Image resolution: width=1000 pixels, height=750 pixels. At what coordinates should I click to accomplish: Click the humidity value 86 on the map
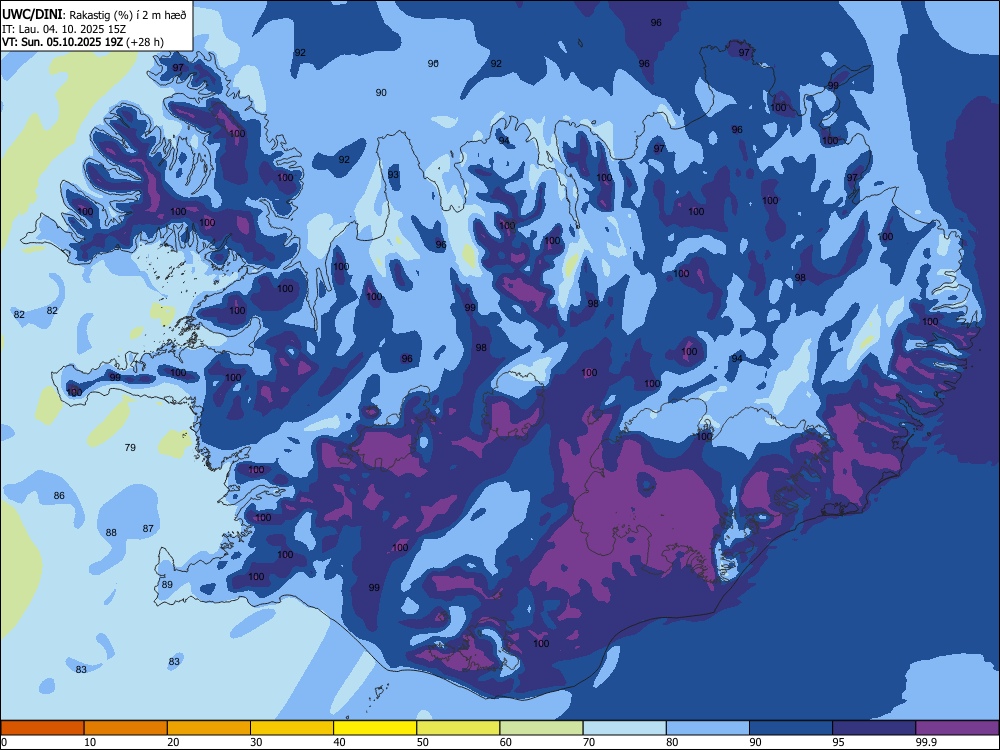(59, 496)
